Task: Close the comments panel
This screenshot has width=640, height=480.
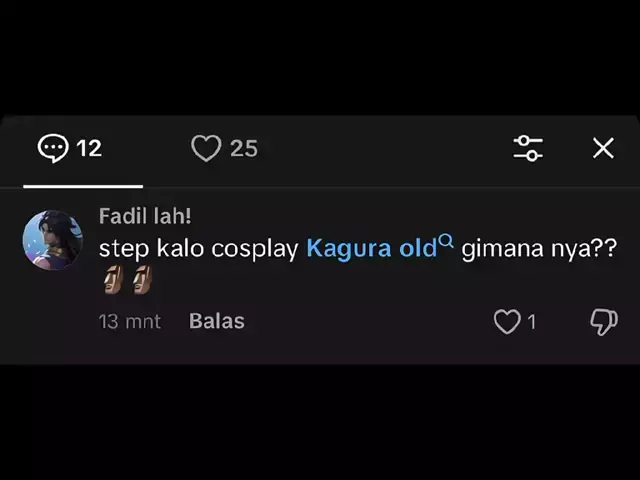Action: (x=603, y=148)
